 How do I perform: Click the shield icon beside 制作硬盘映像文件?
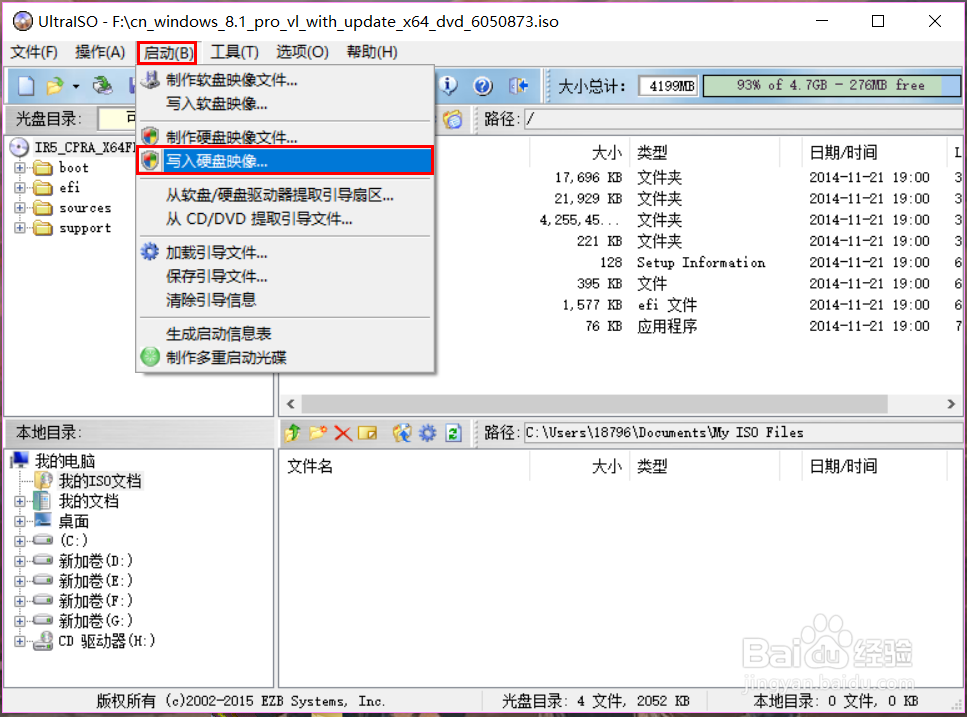point(150,136)
